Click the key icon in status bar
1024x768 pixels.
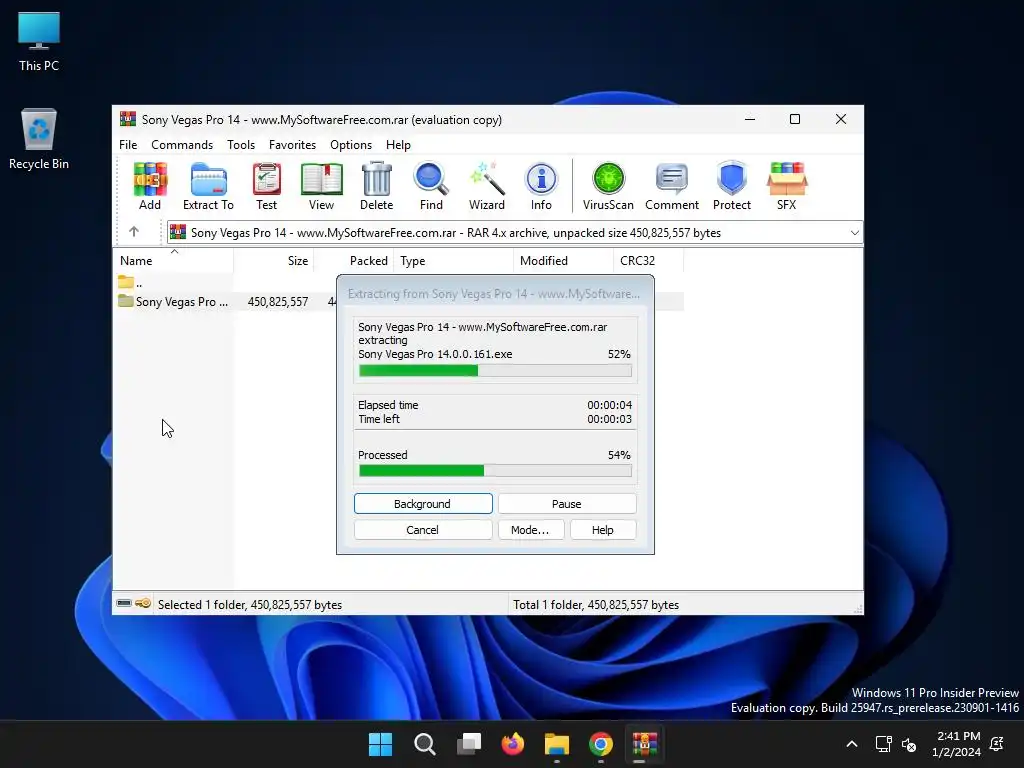[x=143, y=603]
